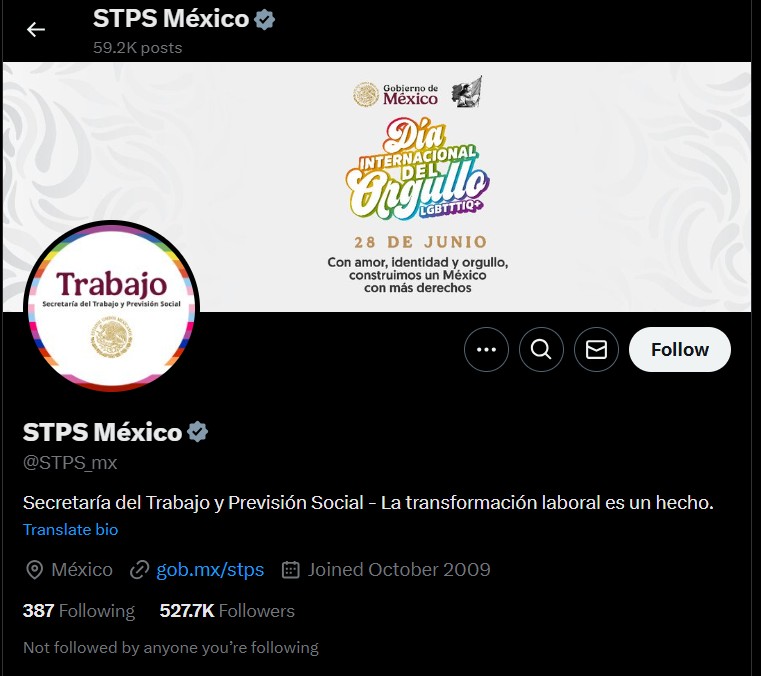Click the location pin icon near México
This screenshot has height=676, width=761.
(34, 570)
